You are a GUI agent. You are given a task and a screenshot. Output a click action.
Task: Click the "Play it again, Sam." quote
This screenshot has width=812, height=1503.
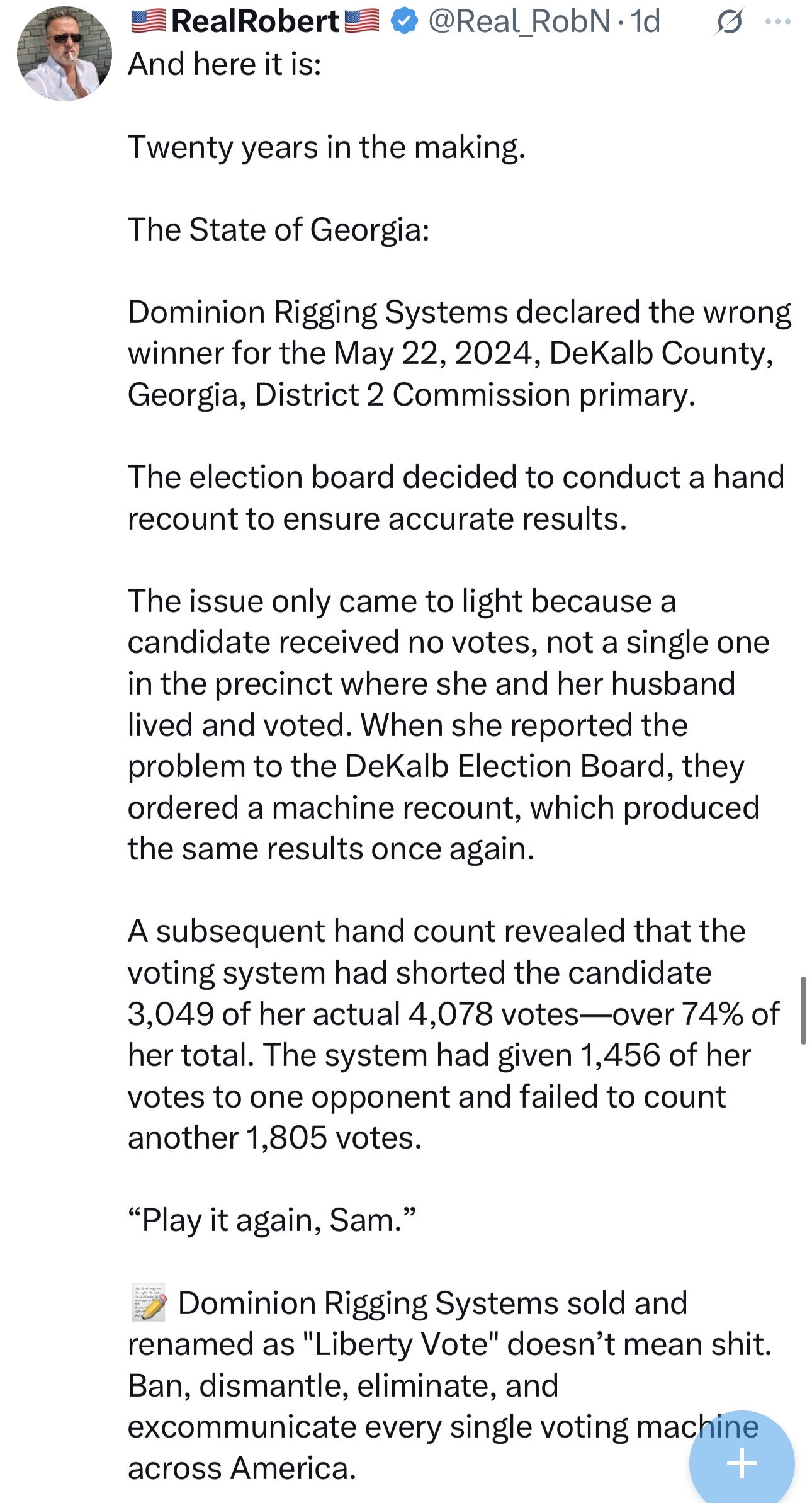click(272, 1220)
